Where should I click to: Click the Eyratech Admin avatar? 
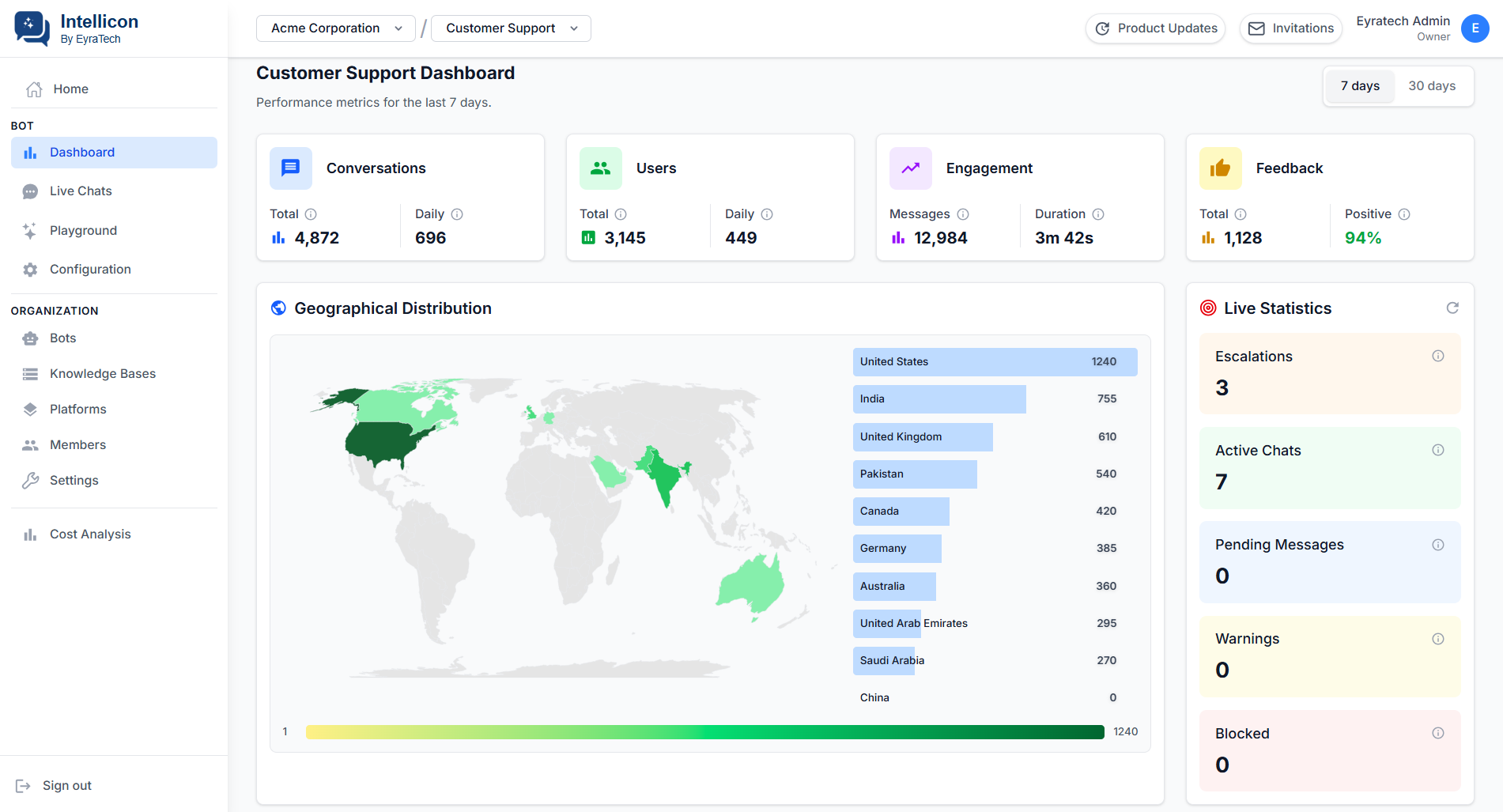(1475, 28)
